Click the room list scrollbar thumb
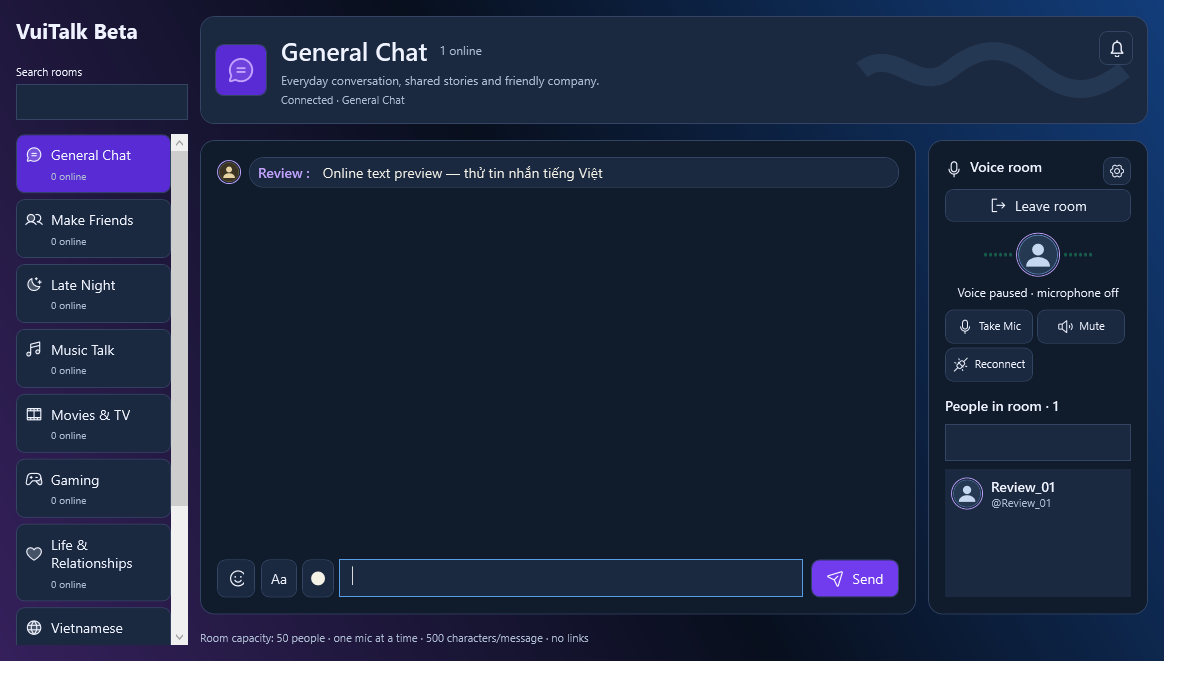This screenshot has width=1180, height=700. [179, 328]
